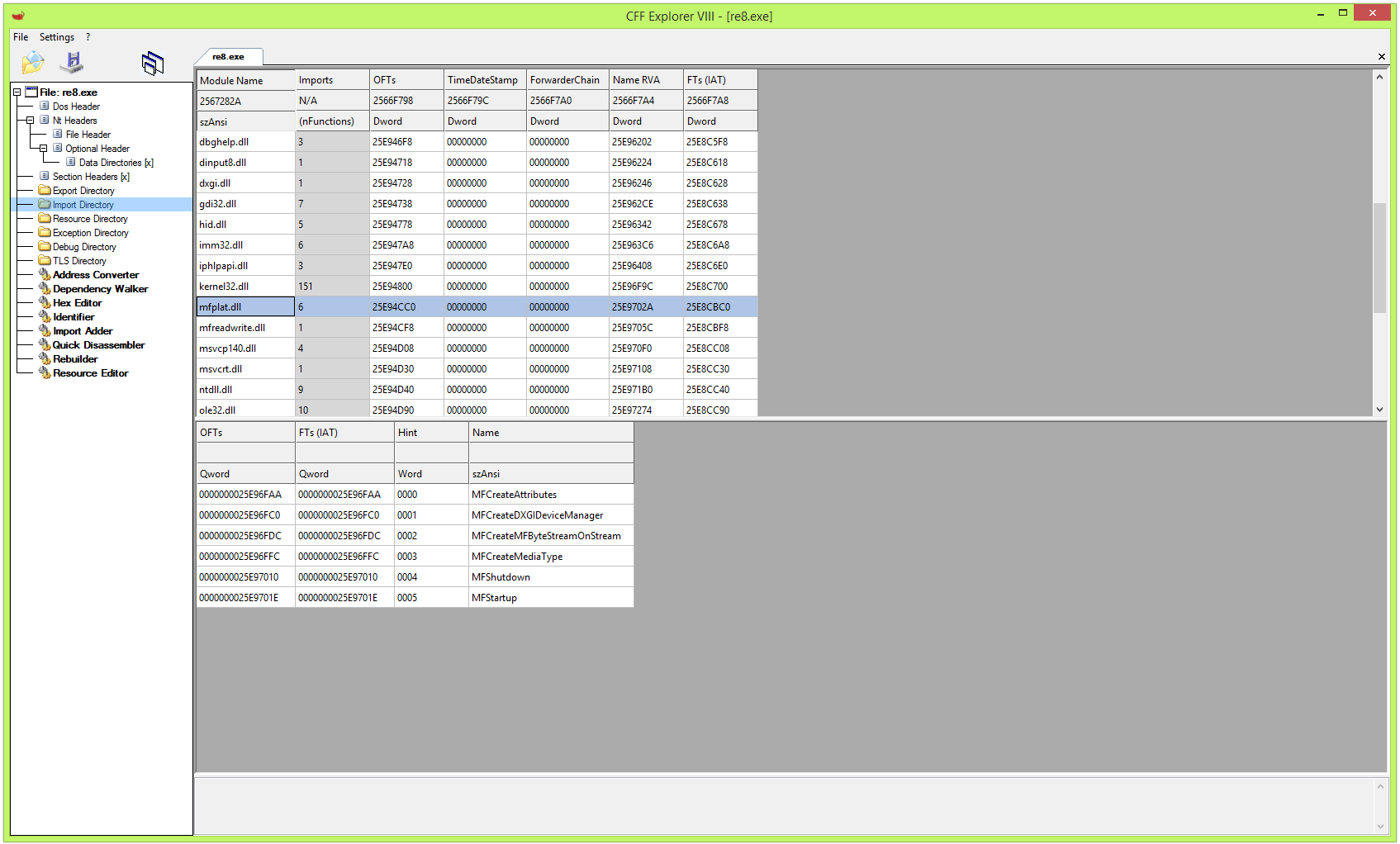The height and width of the screenshot is (844, 1400).
Task: Click the Quick Disassembler tool icon
Action: coord(45,345)
